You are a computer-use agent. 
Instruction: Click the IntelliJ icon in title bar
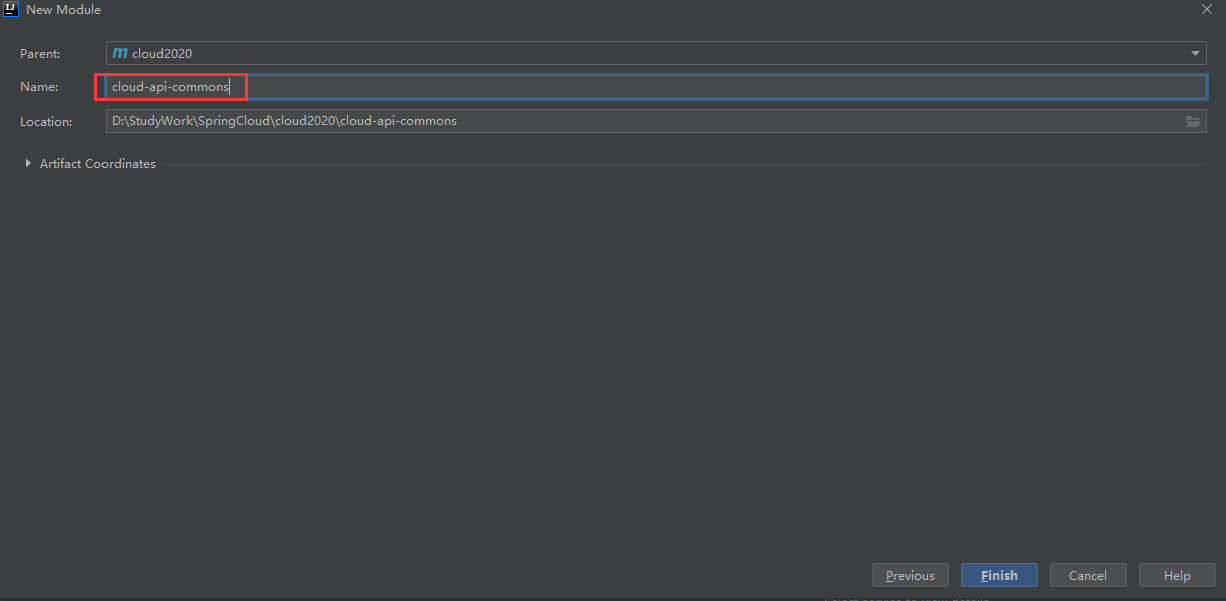(11, 9)
